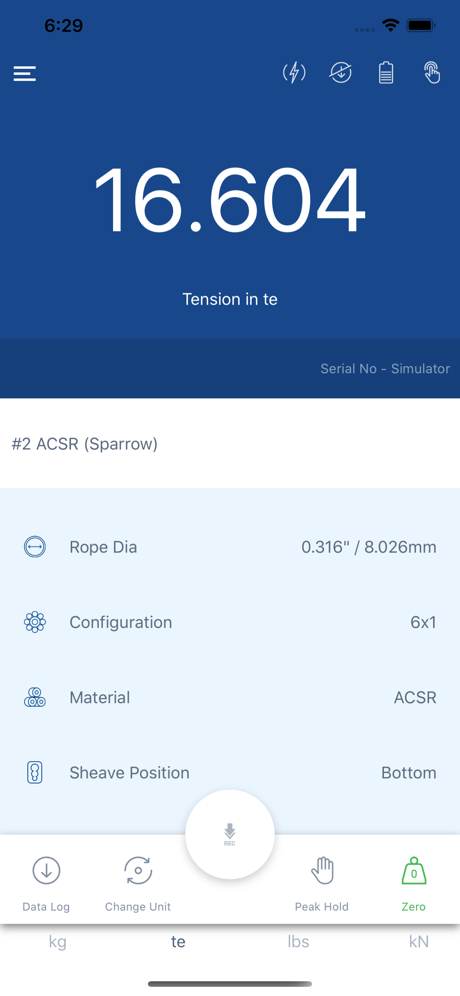Open the hamburger menu

click(x=25, y=74)
